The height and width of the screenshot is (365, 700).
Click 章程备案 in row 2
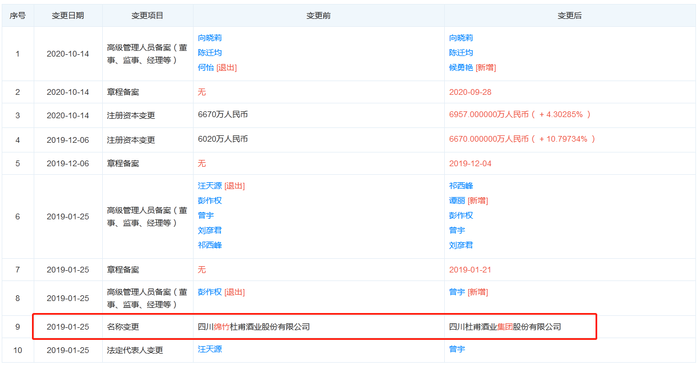point(123,92)
